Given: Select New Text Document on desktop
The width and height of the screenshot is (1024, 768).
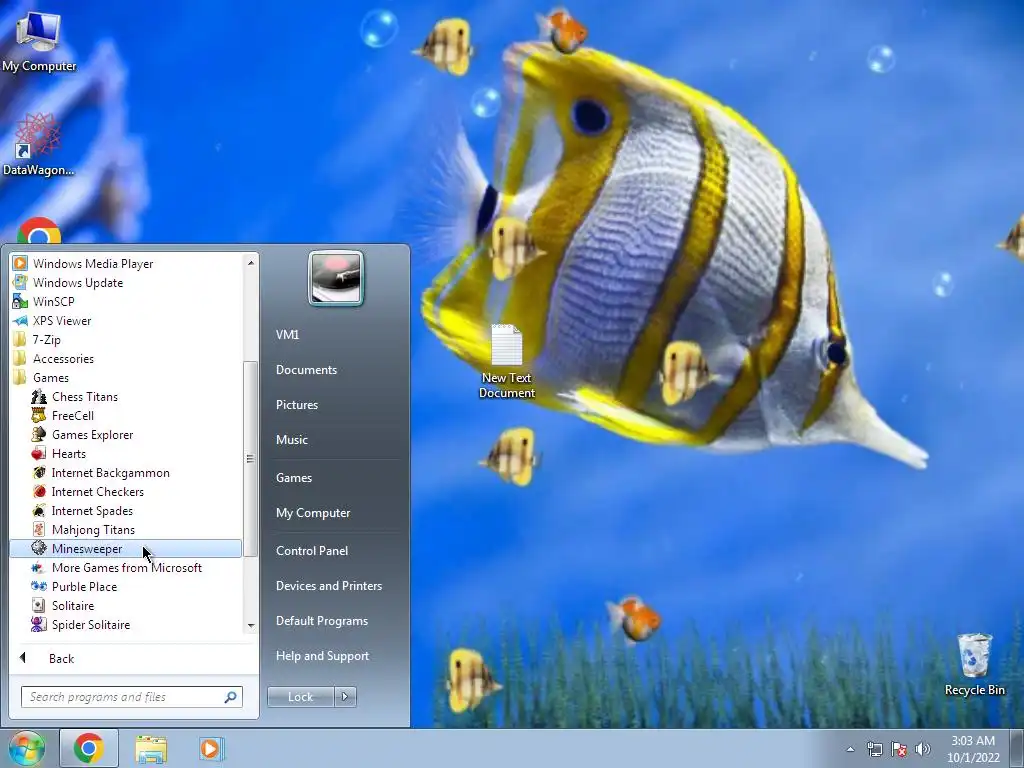Looking at the screenshot, I should [x=507, y=361].
